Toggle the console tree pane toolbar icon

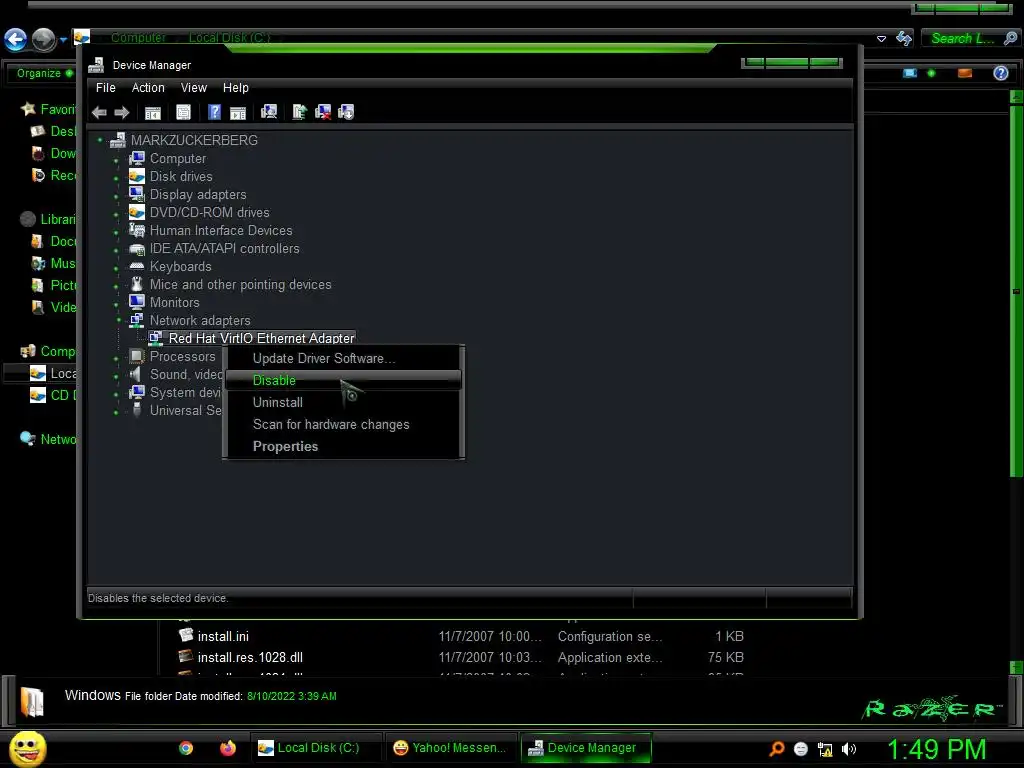point(153,112)
